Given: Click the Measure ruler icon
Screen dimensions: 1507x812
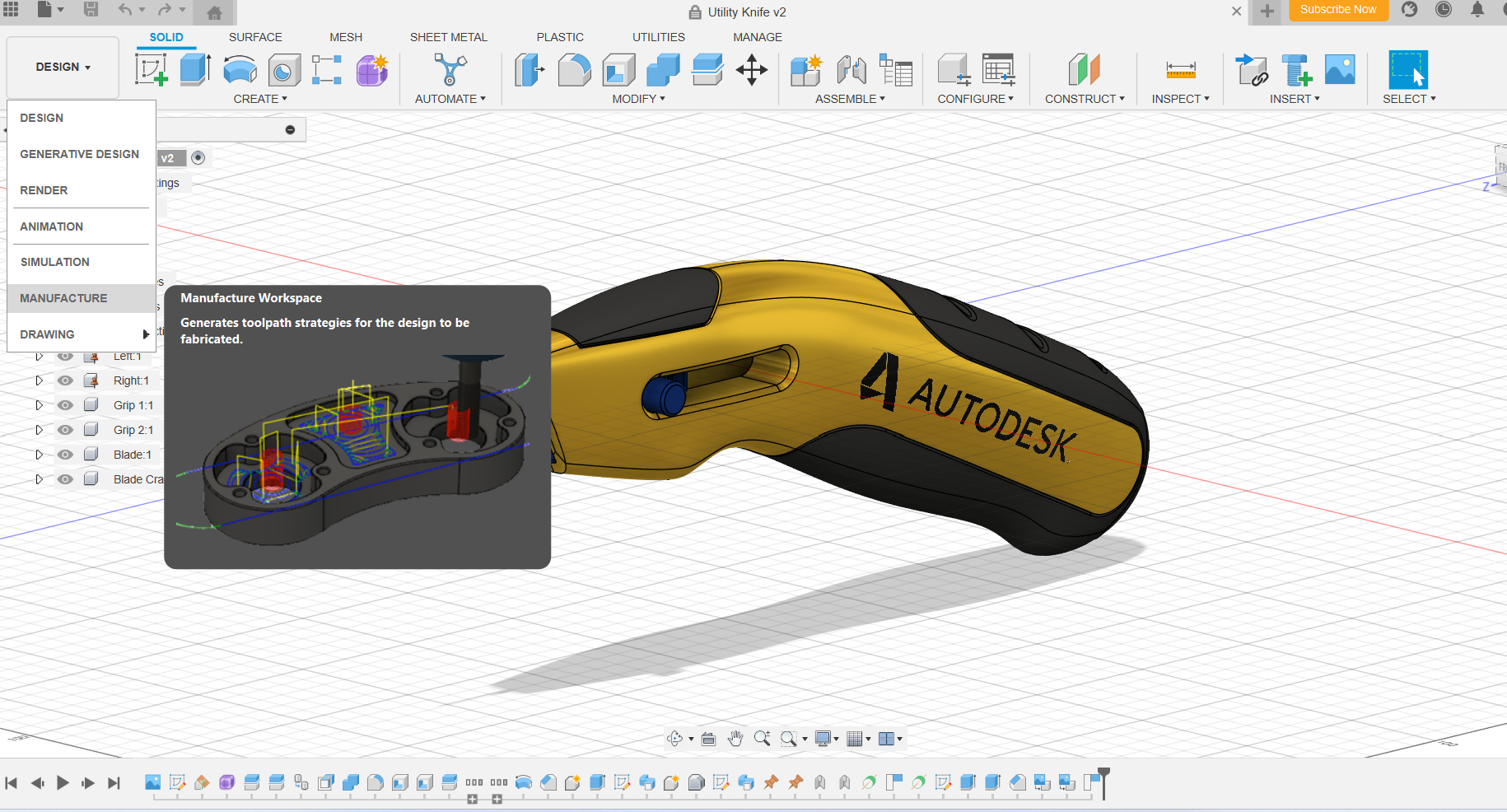Looking at the screenshot, I should pyautogui.click(x=1181, y=71).
